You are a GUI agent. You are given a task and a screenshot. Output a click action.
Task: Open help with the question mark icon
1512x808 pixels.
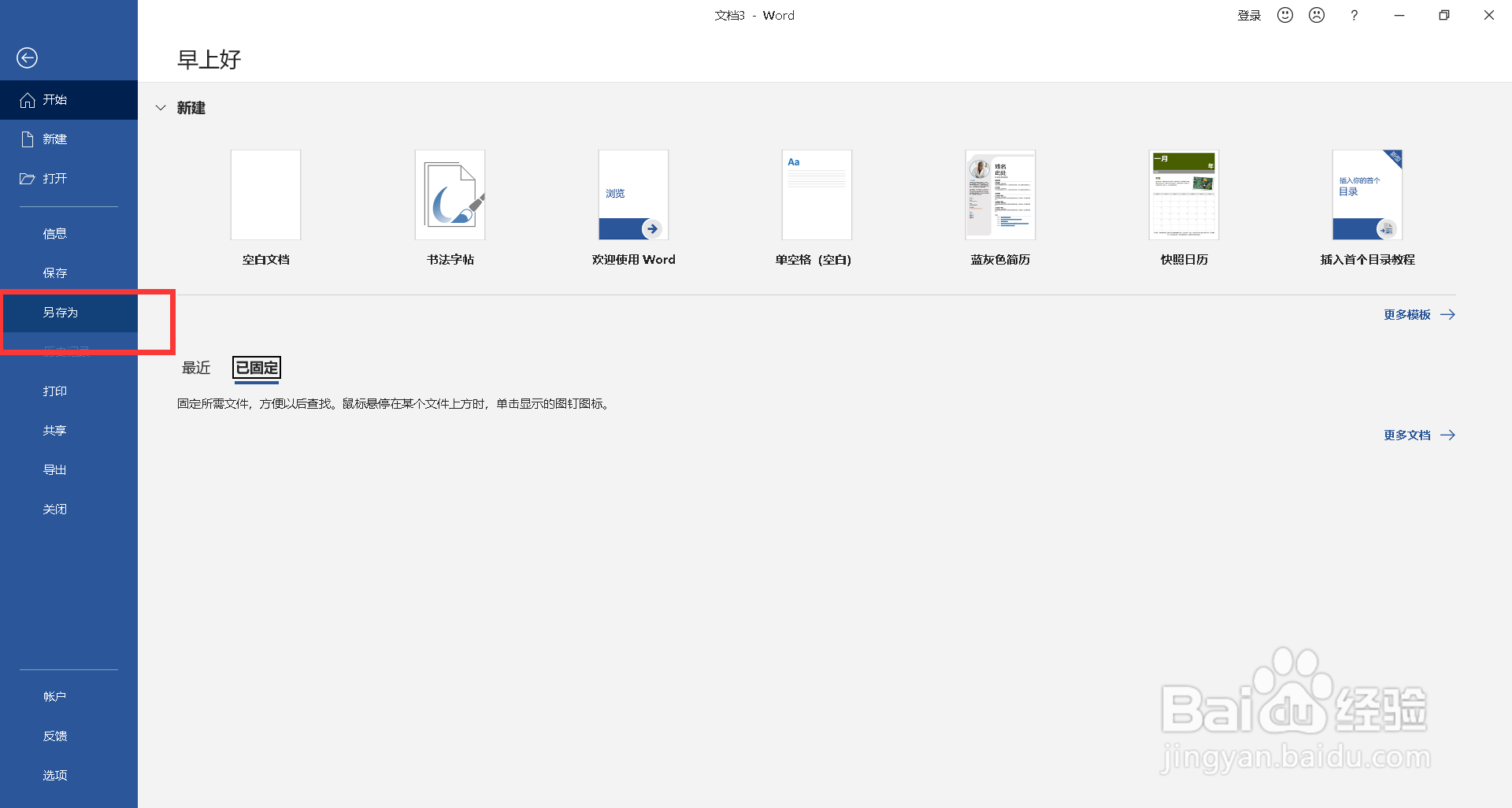click(1354, 15)
